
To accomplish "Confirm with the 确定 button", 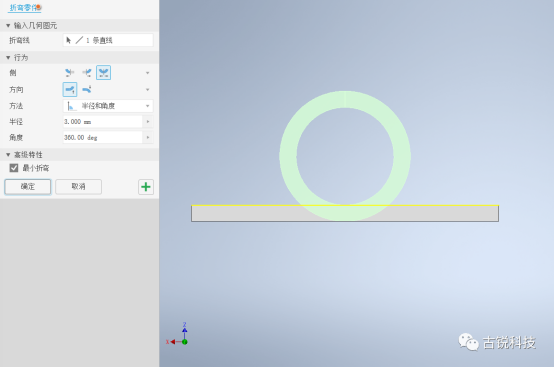I will [x=28, y=186].
